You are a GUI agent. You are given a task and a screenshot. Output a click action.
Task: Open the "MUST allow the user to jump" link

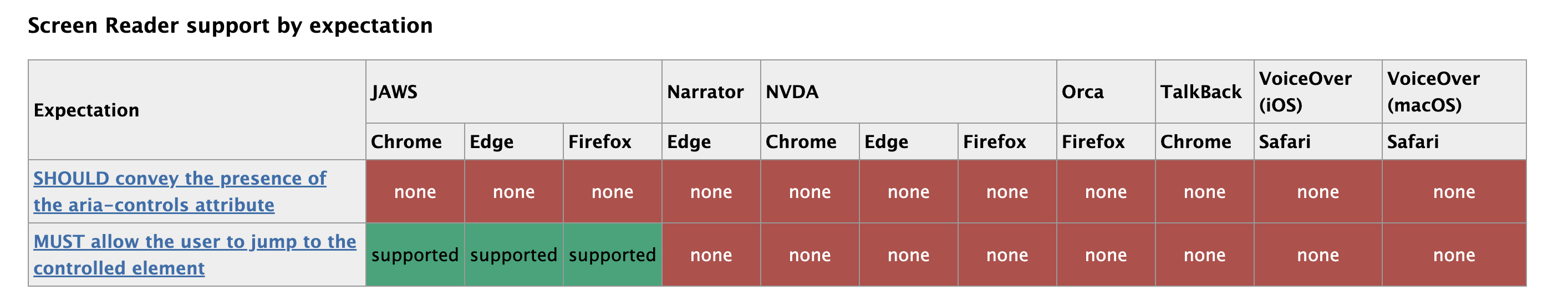(194, 242)
